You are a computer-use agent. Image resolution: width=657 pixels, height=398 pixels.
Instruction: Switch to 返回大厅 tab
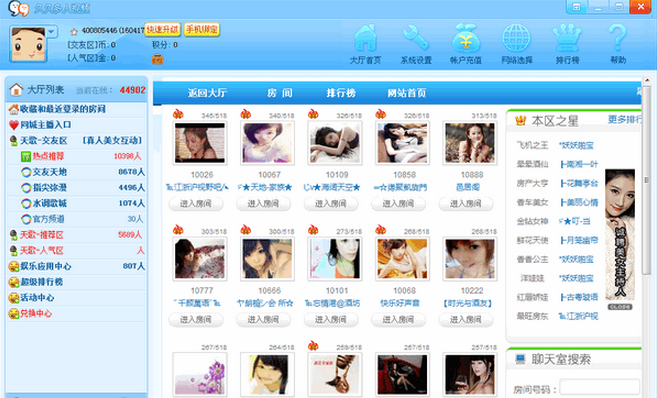pyautogui.click(x=207, y=93)
